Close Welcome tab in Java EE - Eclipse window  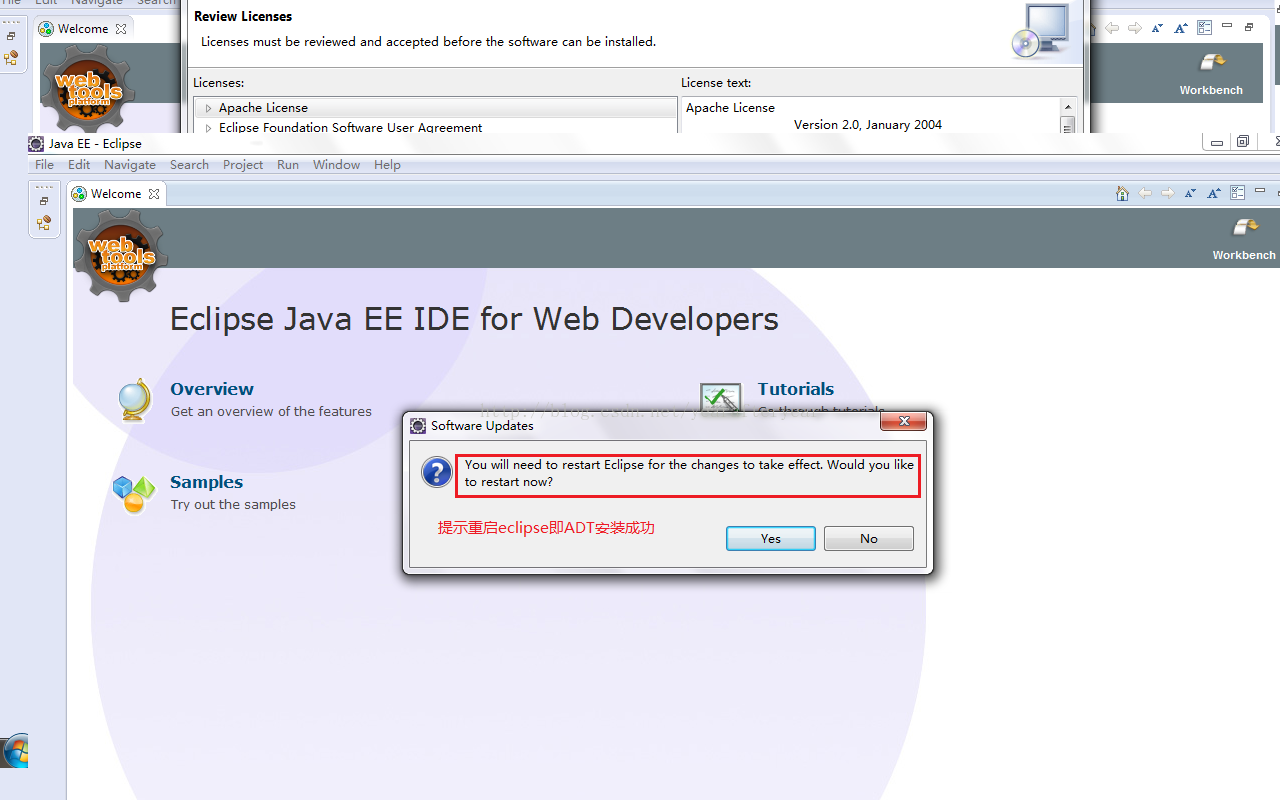[154, 194]
